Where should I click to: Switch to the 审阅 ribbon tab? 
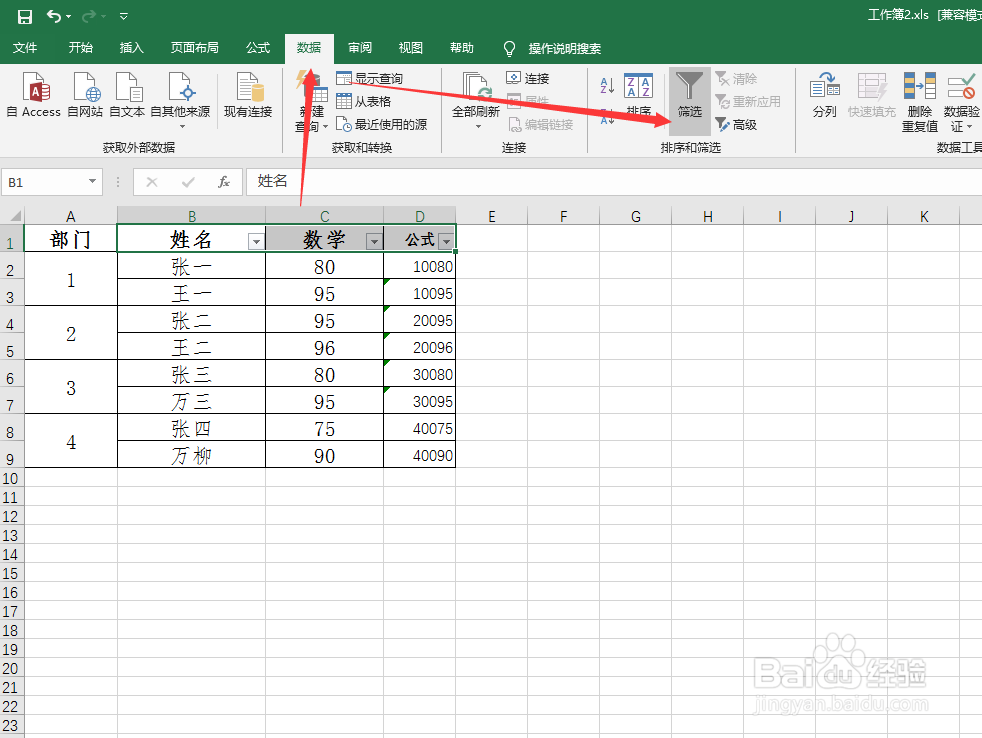tap(360, 48)
